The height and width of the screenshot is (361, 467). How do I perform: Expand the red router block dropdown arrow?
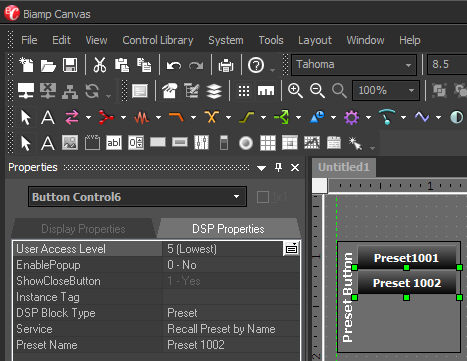click(x=123, y=117)
